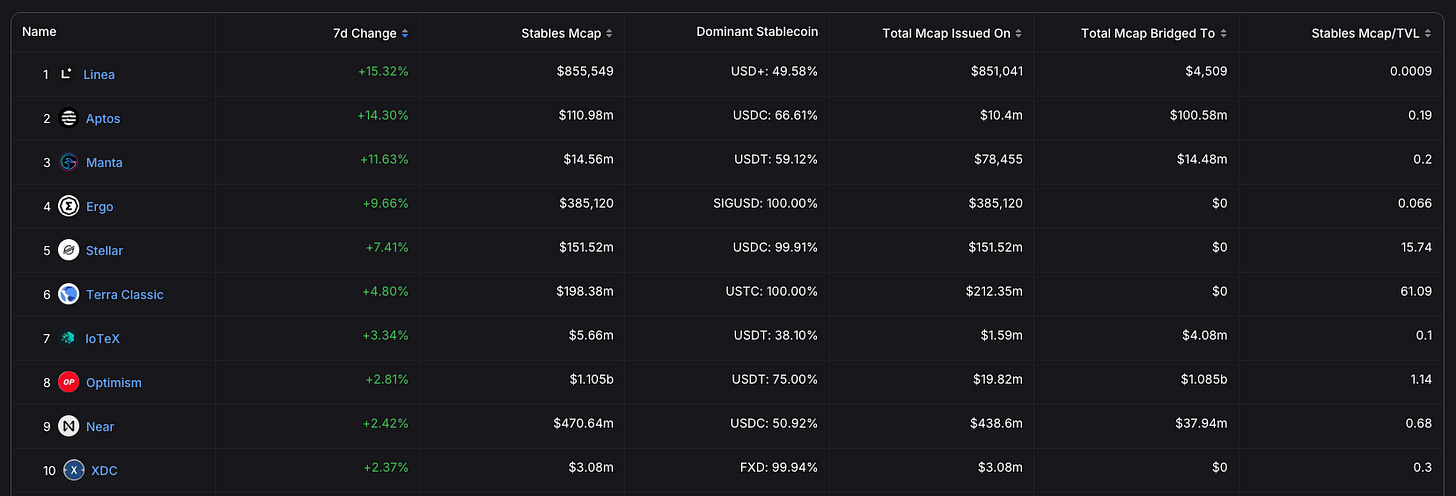
Task: Click the IoTeX chain logo icon
Action: pyautogui.click(x=68, y=338)
